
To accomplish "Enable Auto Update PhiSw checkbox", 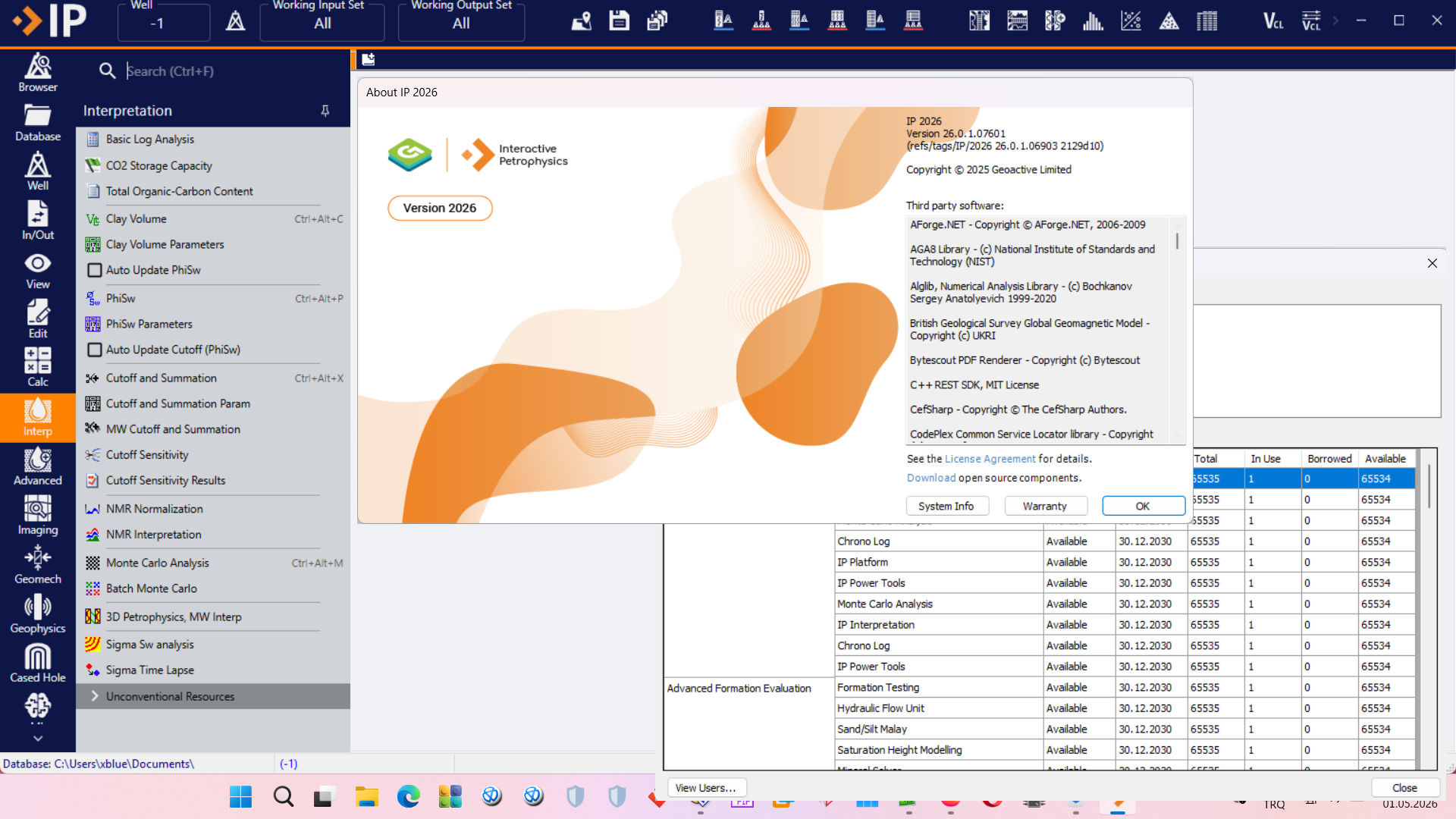I will click(95, 270).
